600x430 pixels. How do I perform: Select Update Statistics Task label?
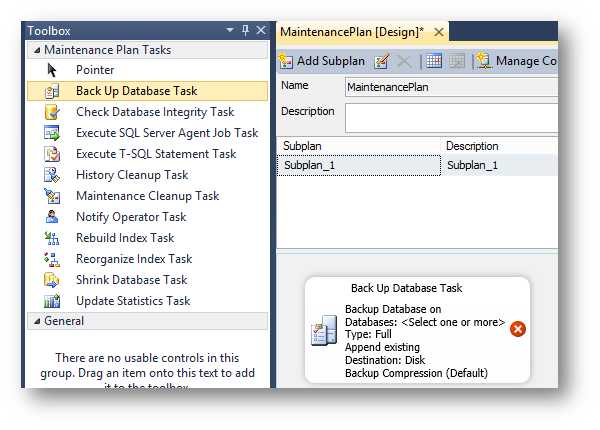click(x=133, y=301)
